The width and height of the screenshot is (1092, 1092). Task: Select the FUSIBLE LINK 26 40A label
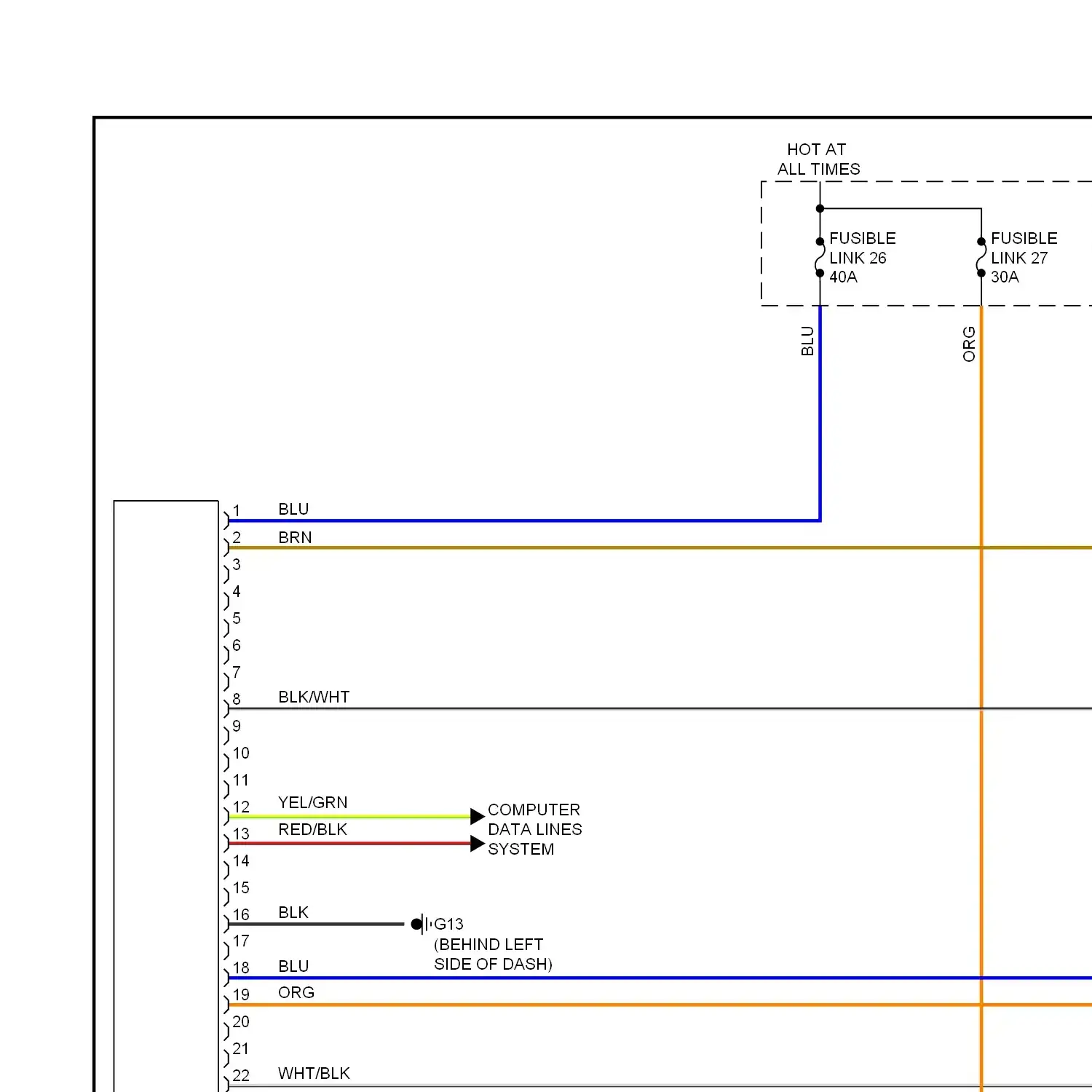coord(862,258)
